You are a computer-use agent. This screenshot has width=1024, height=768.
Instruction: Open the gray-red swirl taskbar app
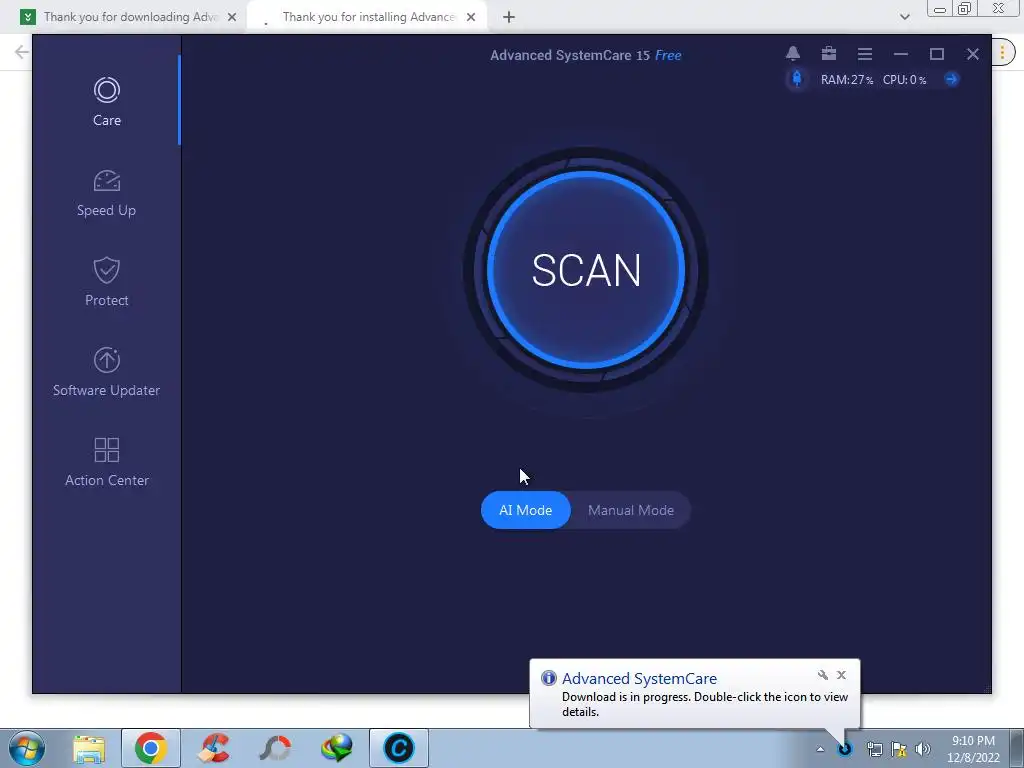click(x=275, y=748)
